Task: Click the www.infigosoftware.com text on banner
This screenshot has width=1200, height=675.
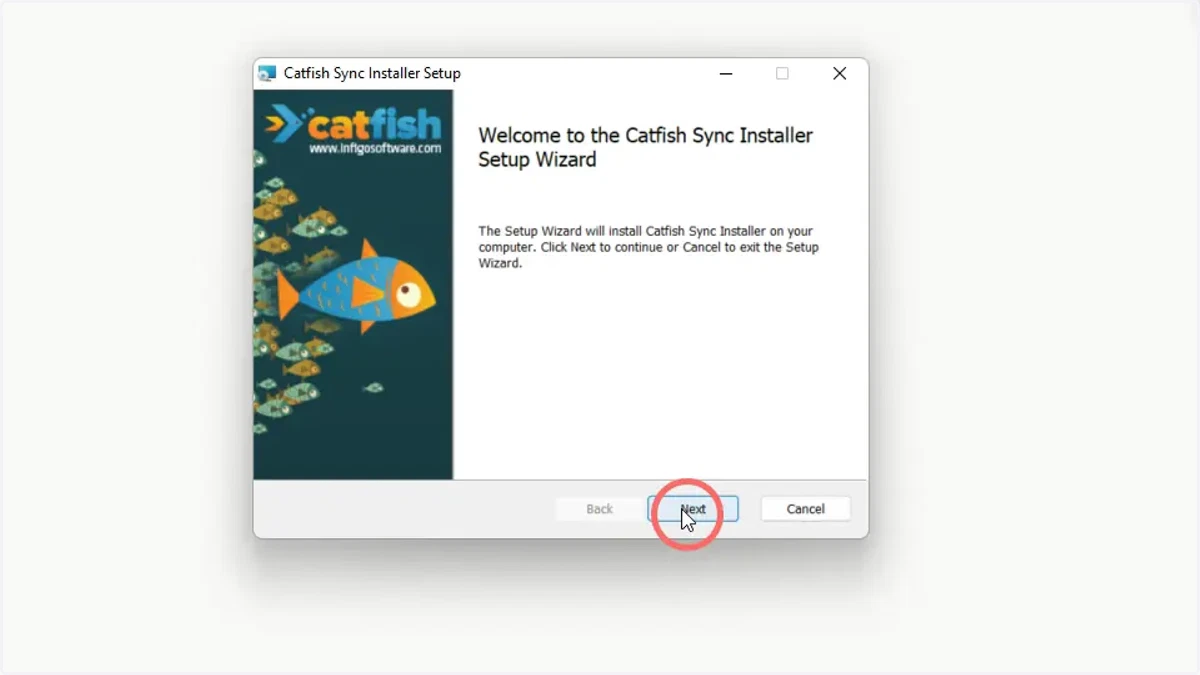Action: (x=375, y=148)
